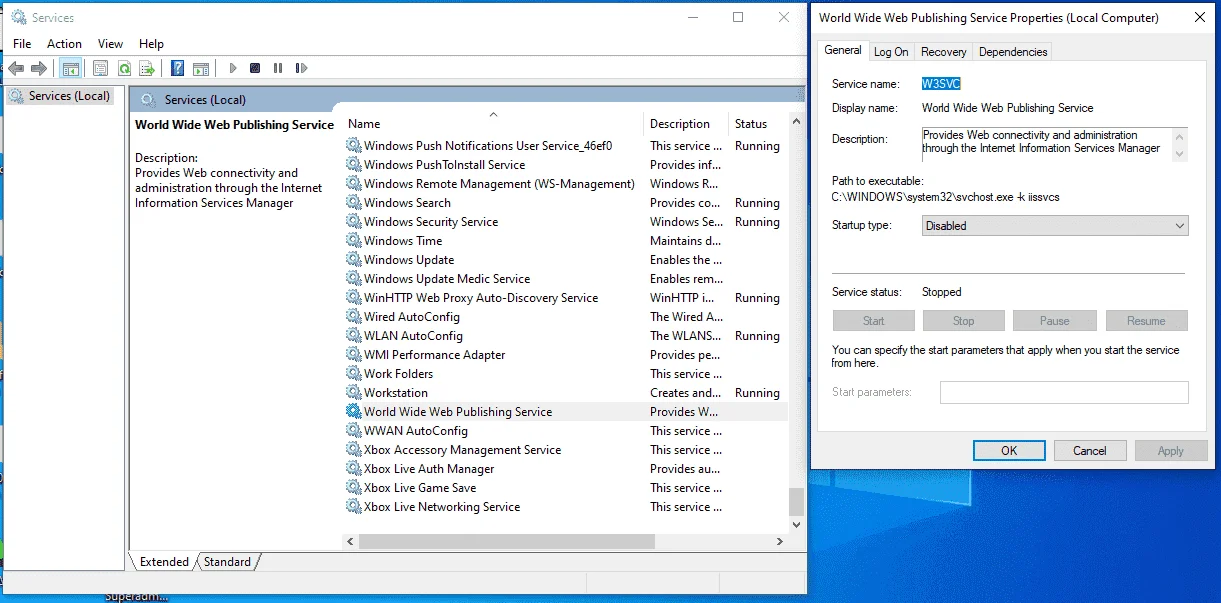The width and height of the screenshot is (1221, 603).
Task: Click the Start button under Service status
Action: [873, 321]
